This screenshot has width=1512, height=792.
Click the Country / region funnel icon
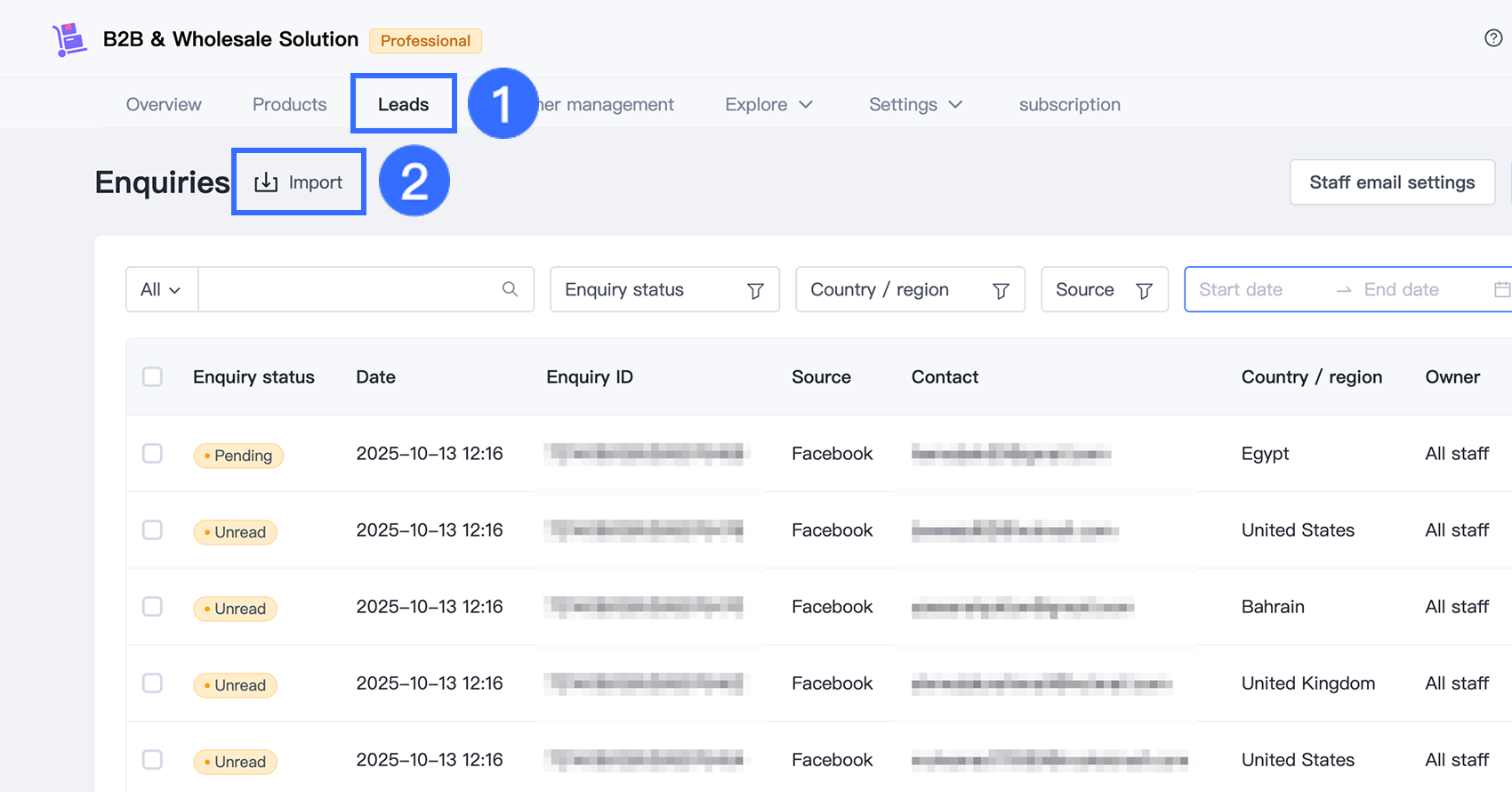pos(1001,290)
